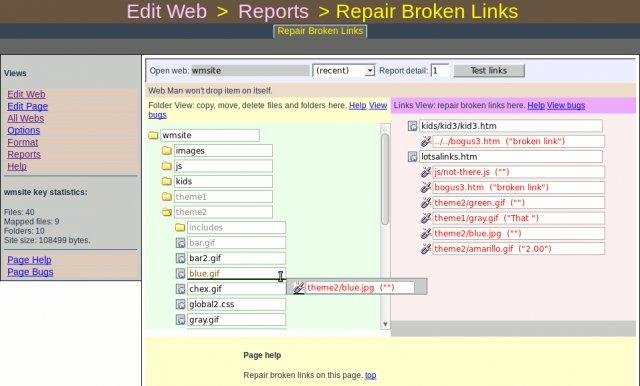
Task: Open Options in Views sidebar
Action: [x=23, y=130]
